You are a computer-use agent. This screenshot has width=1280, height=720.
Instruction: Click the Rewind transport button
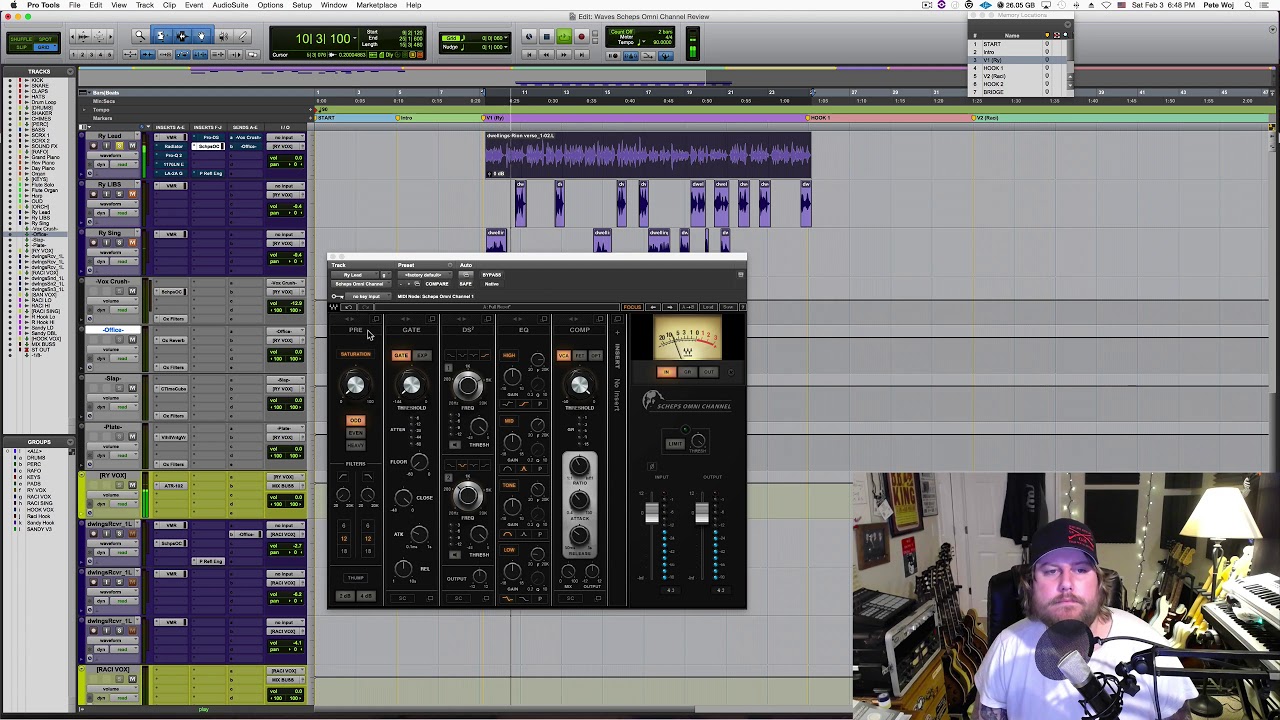coord(546,55)
